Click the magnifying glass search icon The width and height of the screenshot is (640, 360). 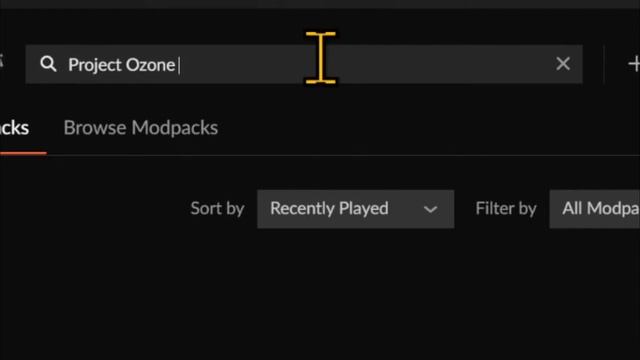(x=48, y=64)
